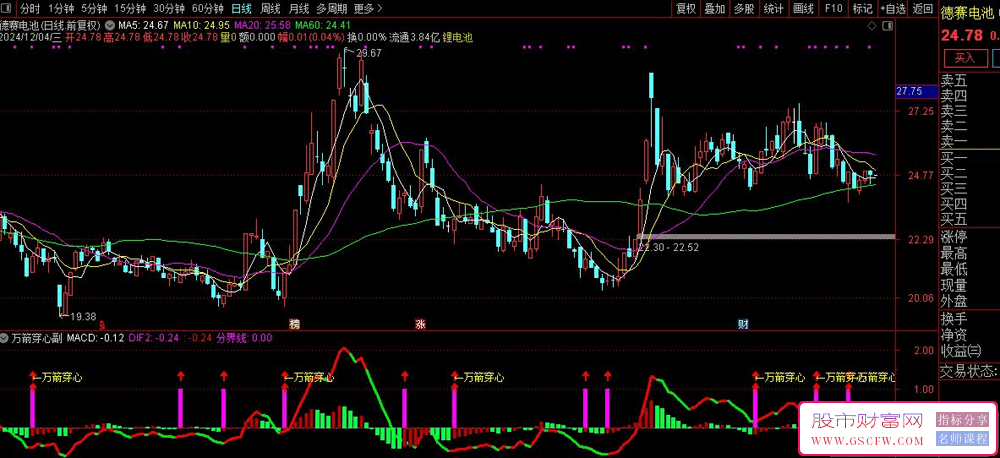This screenshot has height=458, width=1000.
Task: Switch to 月线 monthly chart
Action: coord(298,9)
